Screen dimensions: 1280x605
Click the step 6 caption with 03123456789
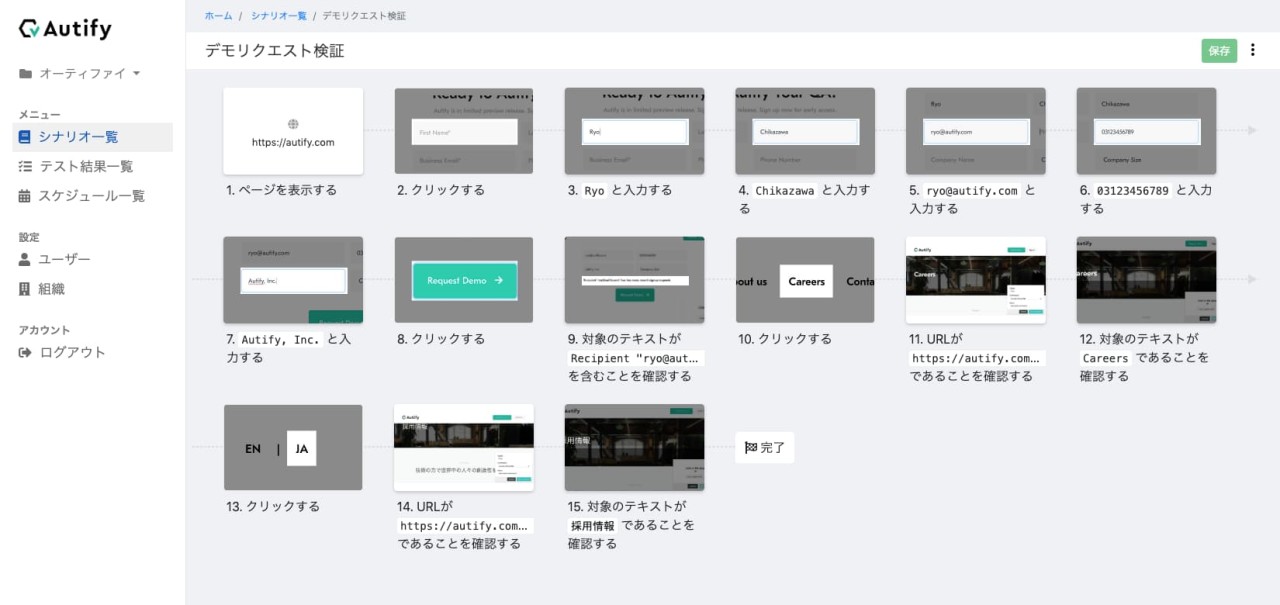1146,199
